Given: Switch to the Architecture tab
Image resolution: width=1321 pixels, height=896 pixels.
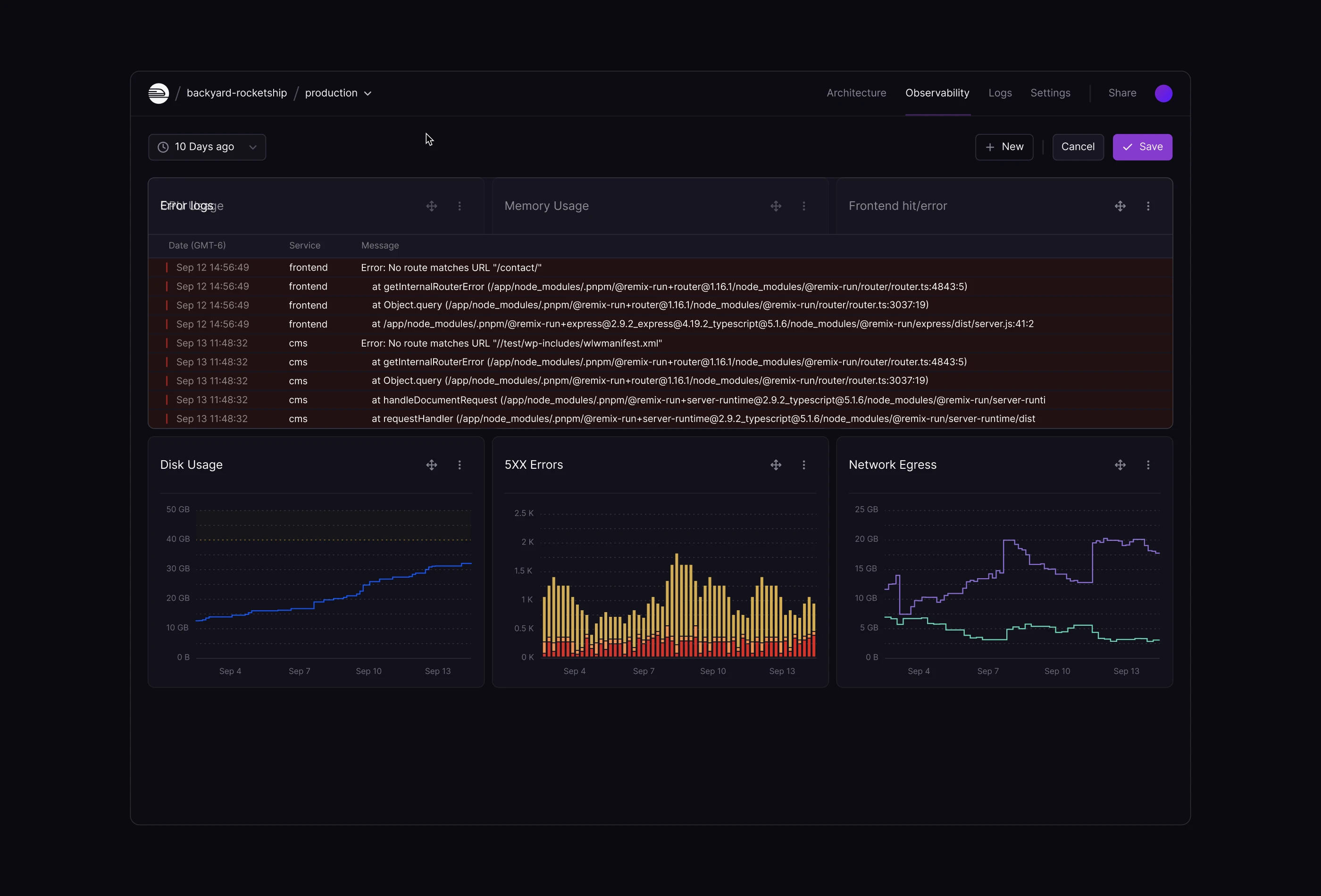Looking at the screenshot, I should tap(856, 93).
